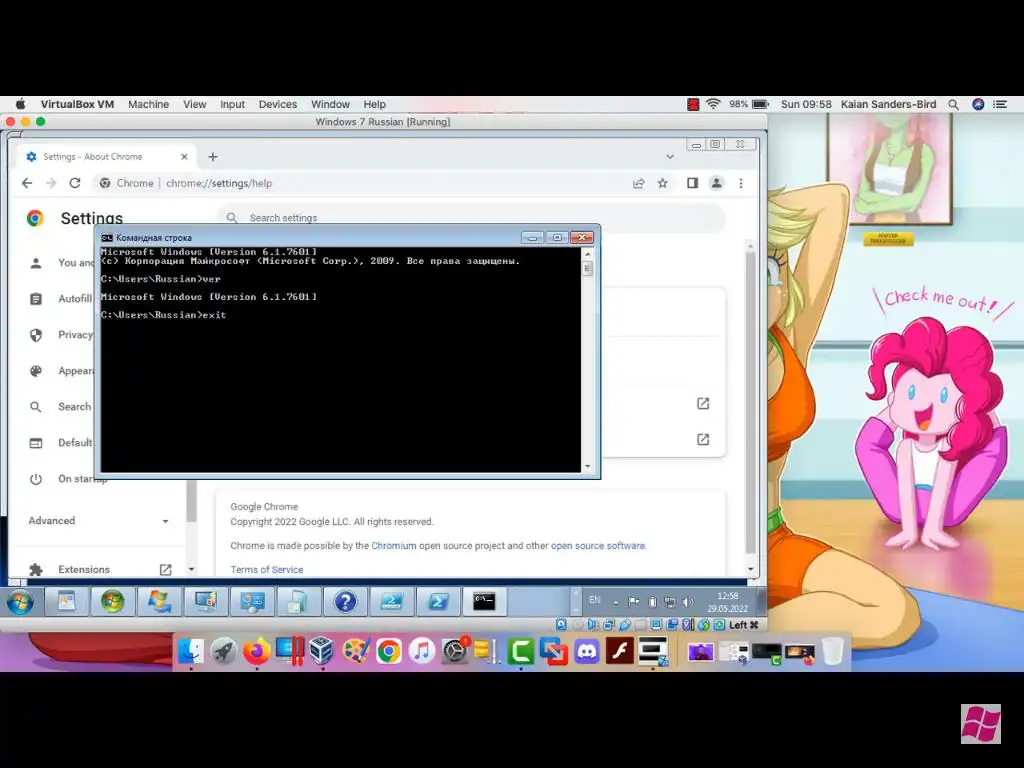Click the Windows tray volume speaker icon
This screenshot has width=1024, height=768.
point(688,602)
